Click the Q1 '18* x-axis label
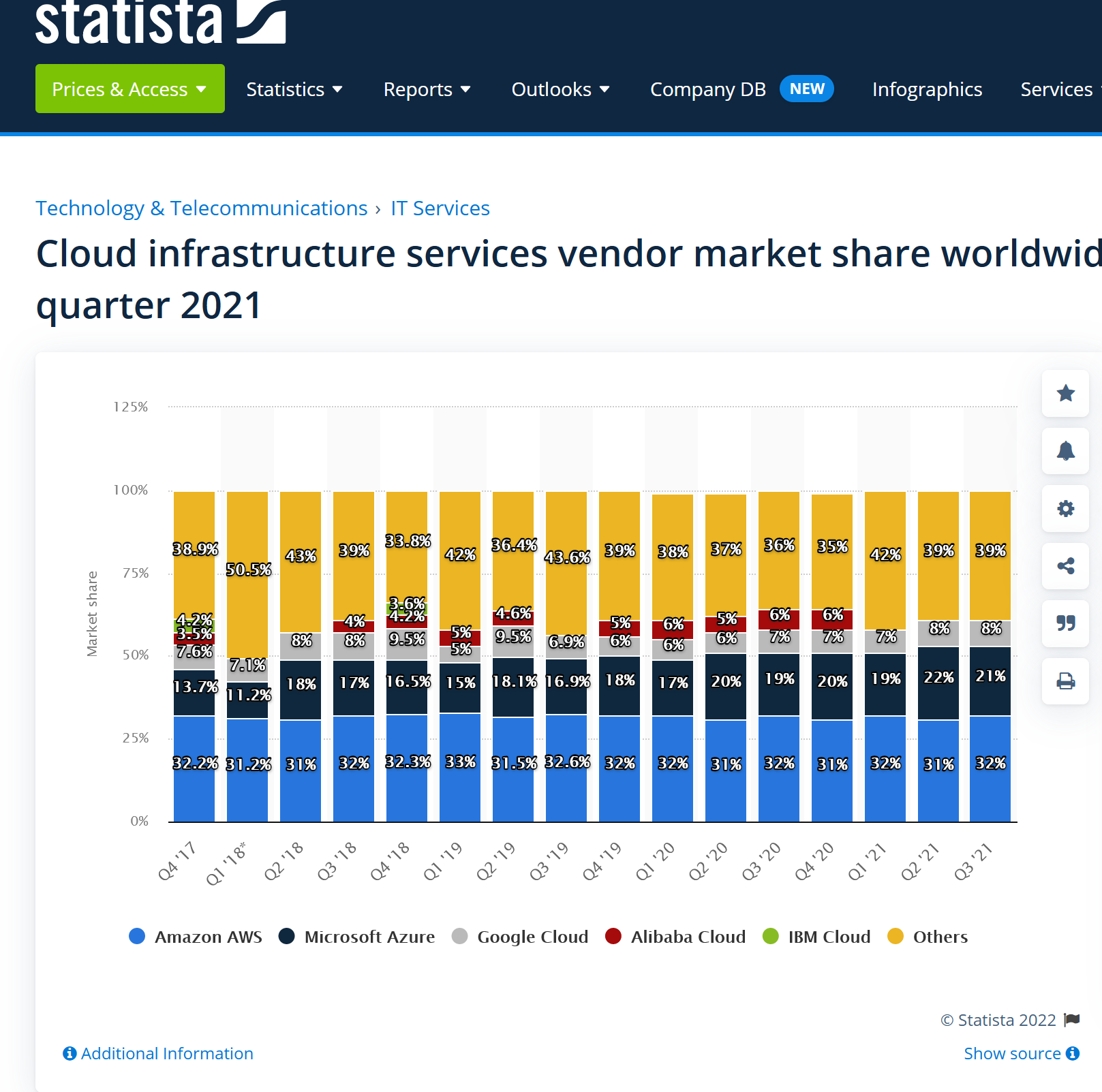Screen dimensions: 1102x1092 227,863
